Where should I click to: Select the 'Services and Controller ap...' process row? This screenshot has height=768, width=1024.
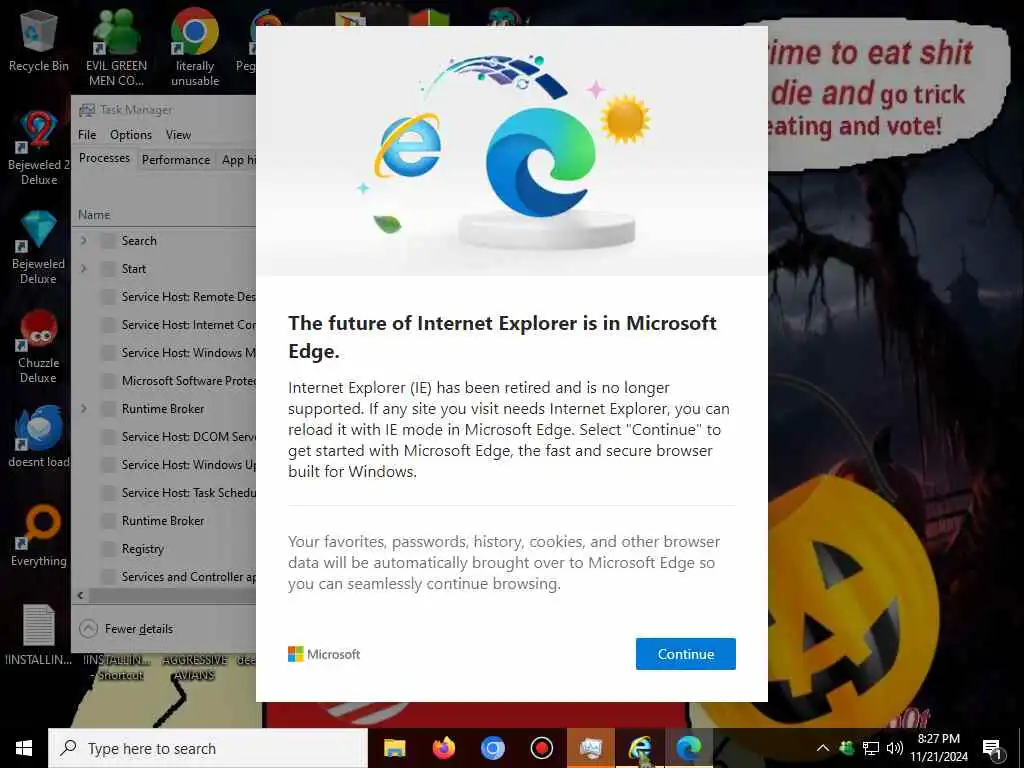[x=164, y=577]
